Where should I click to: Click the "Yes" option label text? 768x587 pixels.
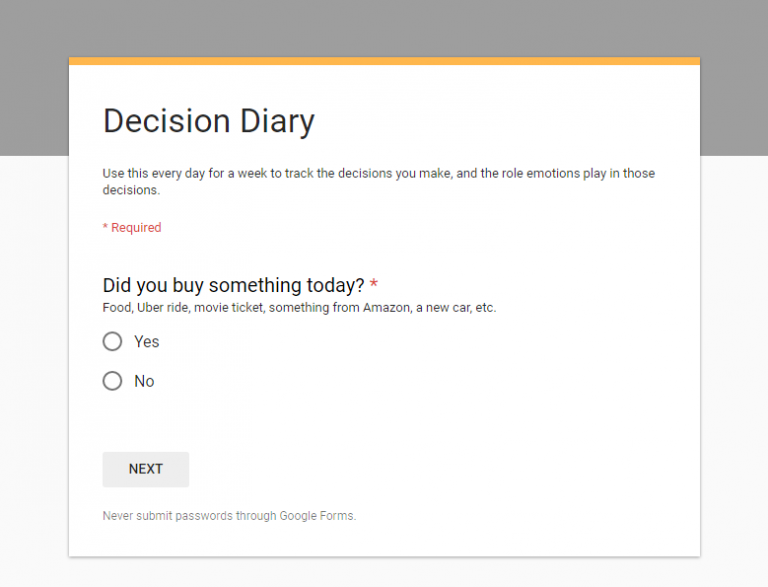pos(146,342)
